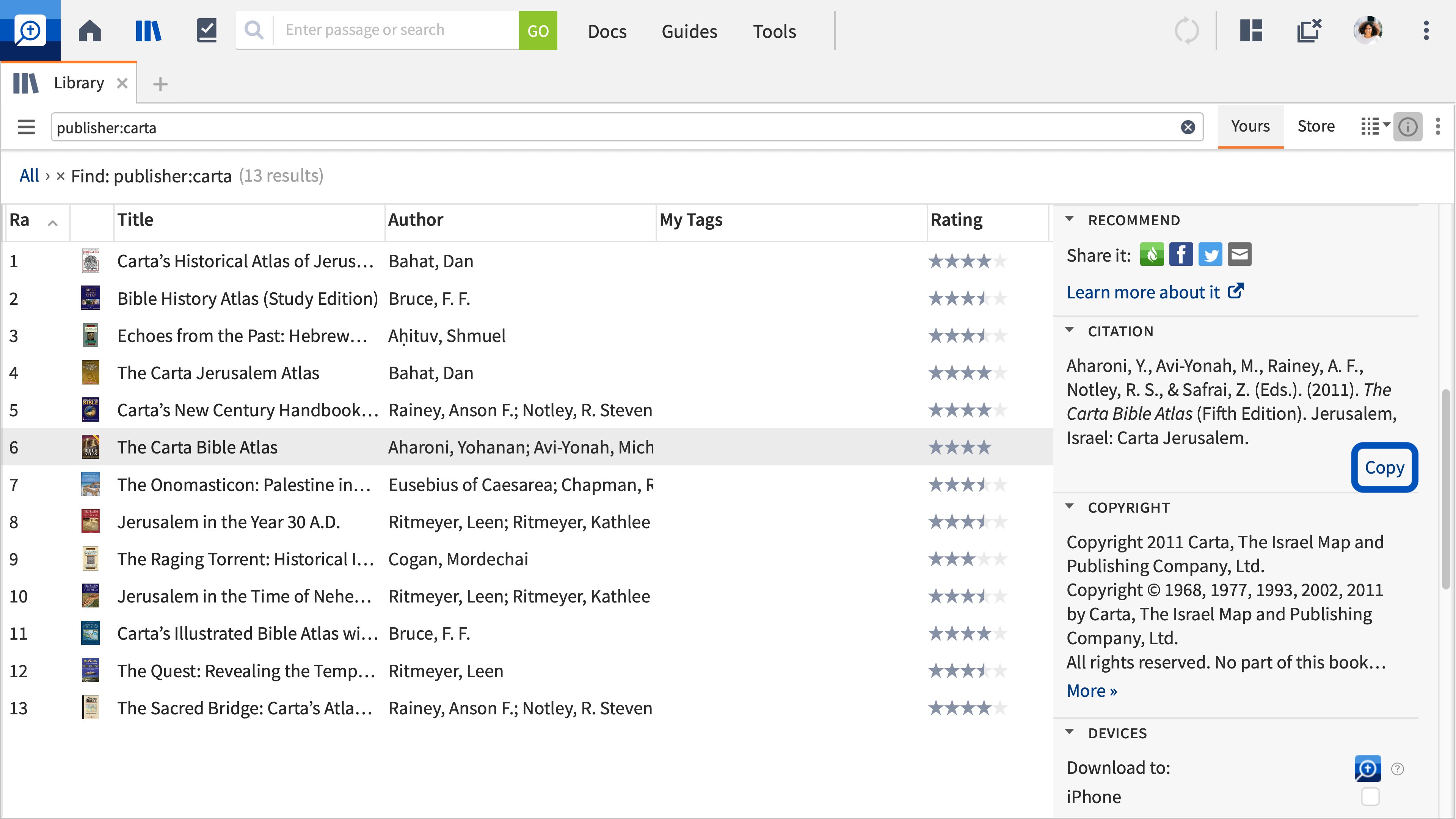Screen dimensions: 1456x819
Task: Expand copyright text with More »
Action: [1092, 691]
